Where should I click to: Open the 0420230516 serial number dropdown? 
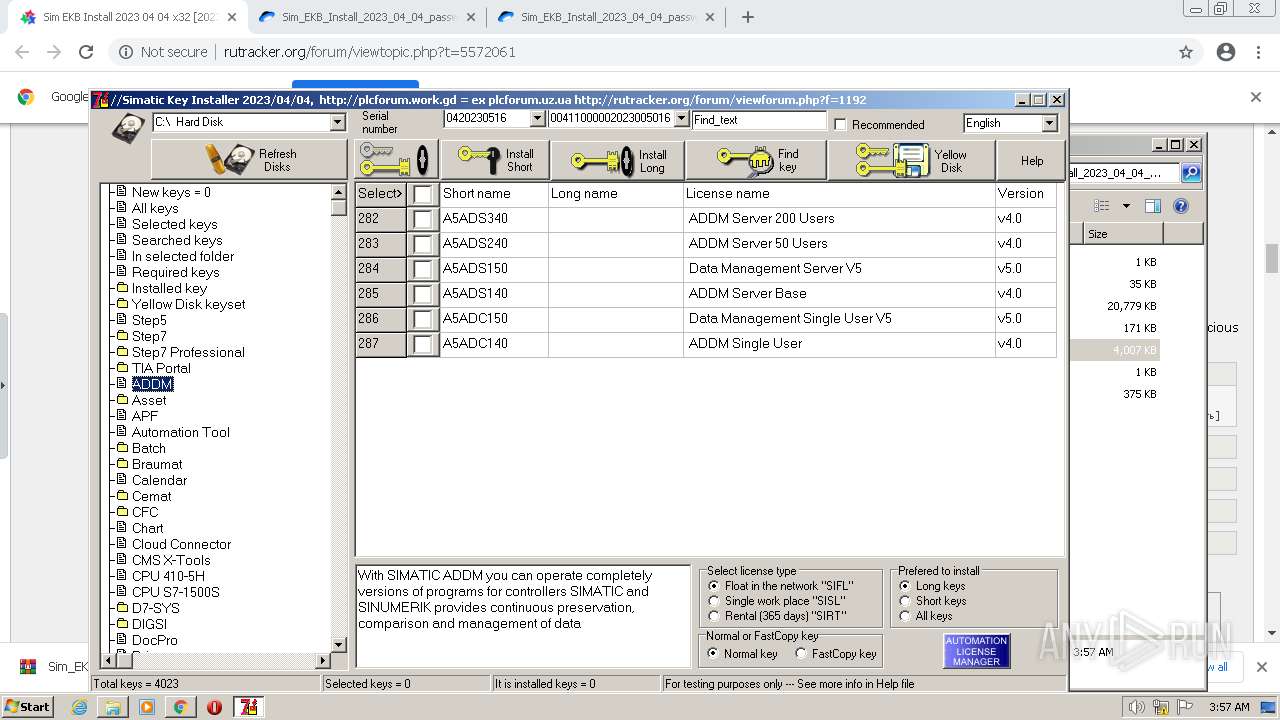click(537, 119)
